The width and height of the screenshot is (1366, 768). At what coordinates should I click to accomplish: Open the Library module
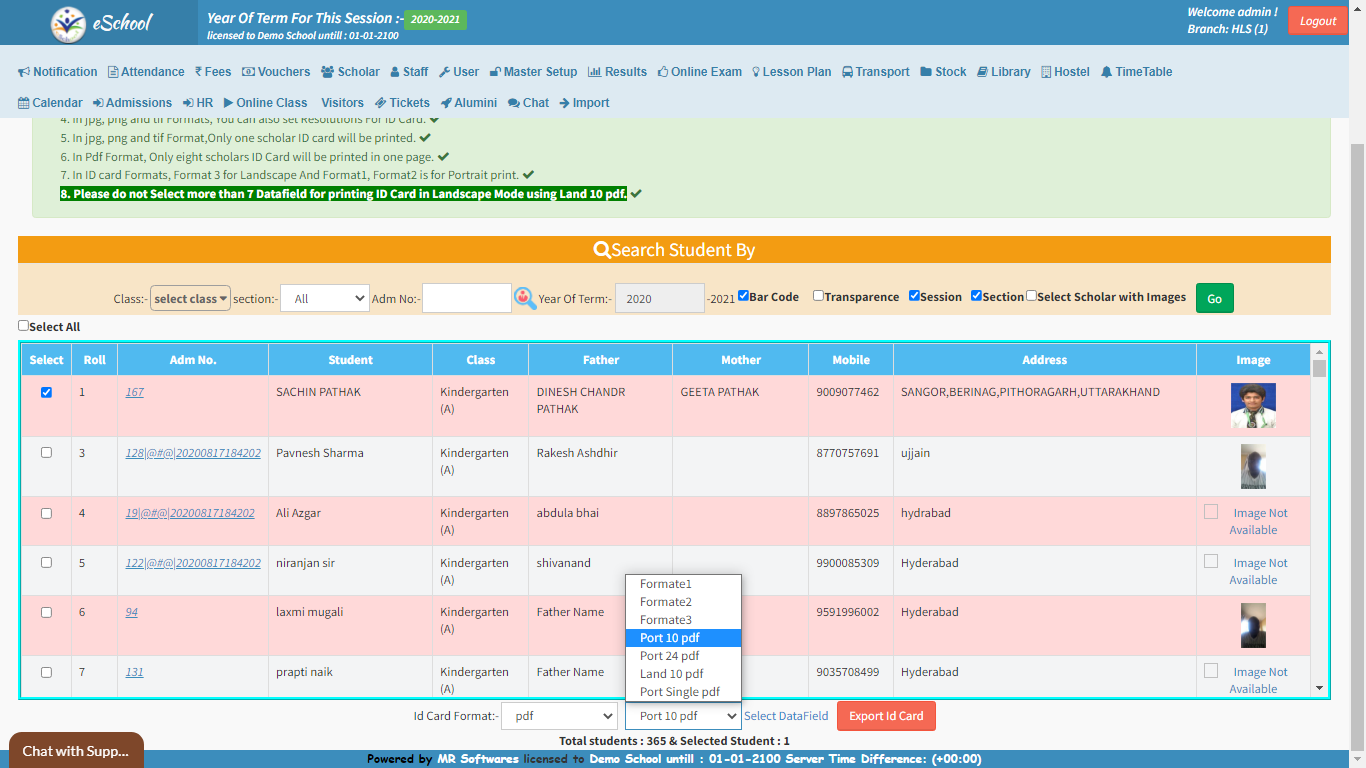[1003, 72]
